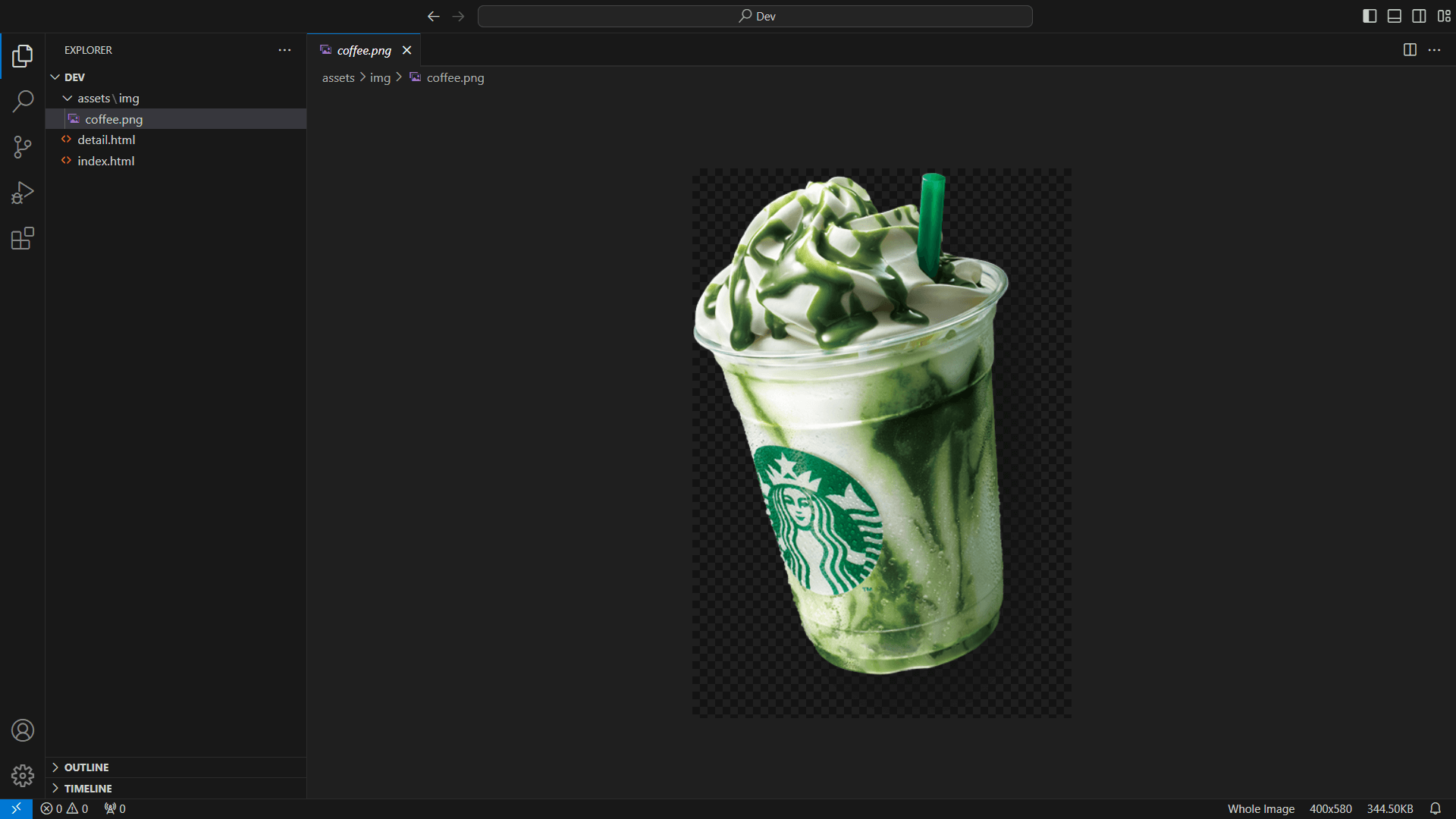Expand the OUTLINE section
The height and width of the screenshot is (819, 1456).
(x=176, y=767)
